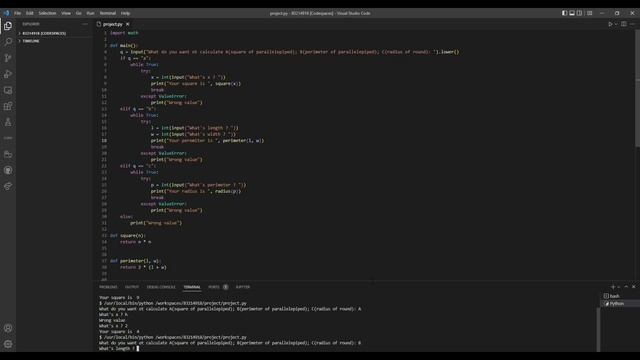The height and width of the screenshot is (360, 640).
Task: Click the terminal prompt "What's length ?"
Action: pos(117,349)
